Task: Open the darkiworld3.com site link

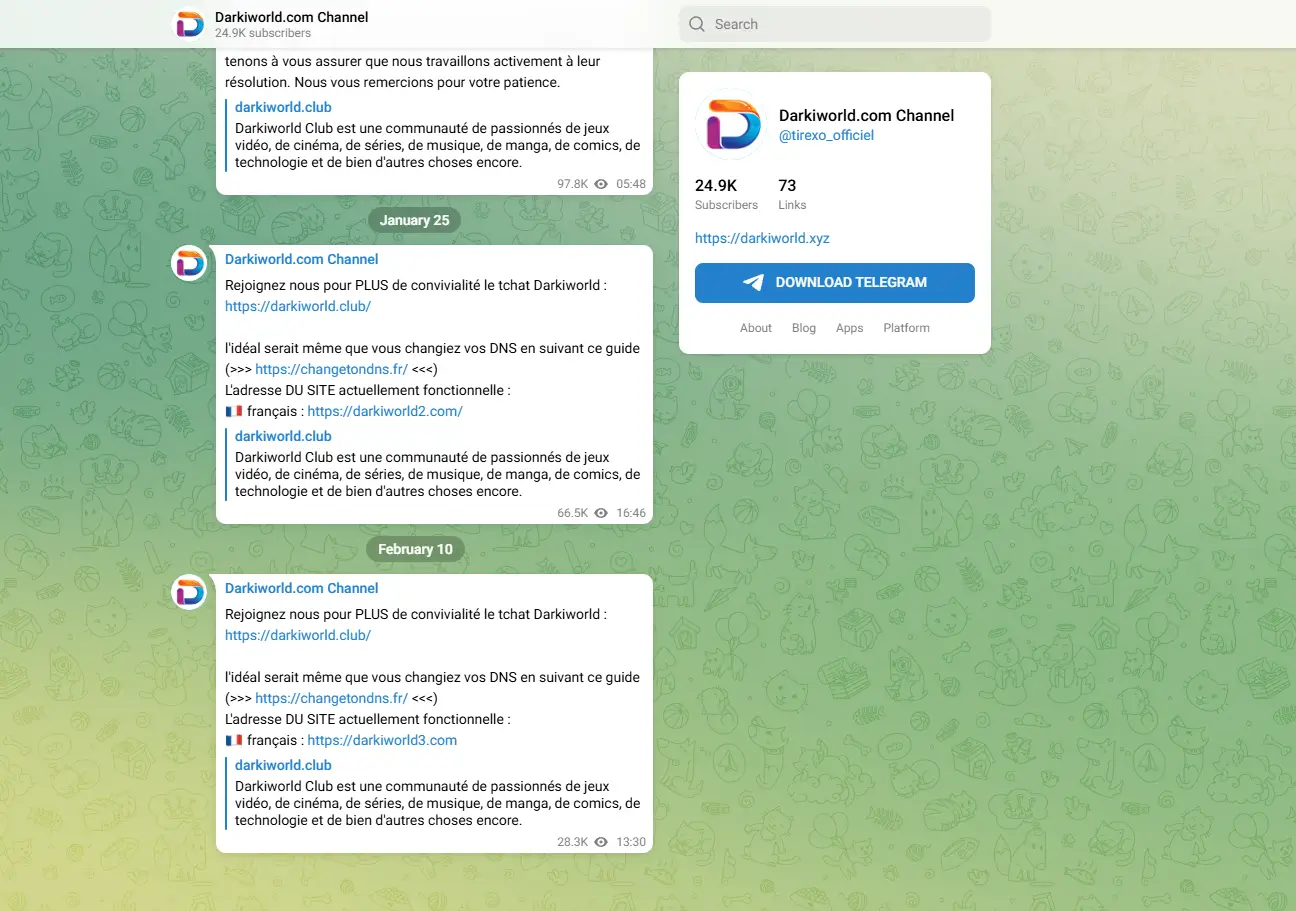Action: (x=382, y=740)
